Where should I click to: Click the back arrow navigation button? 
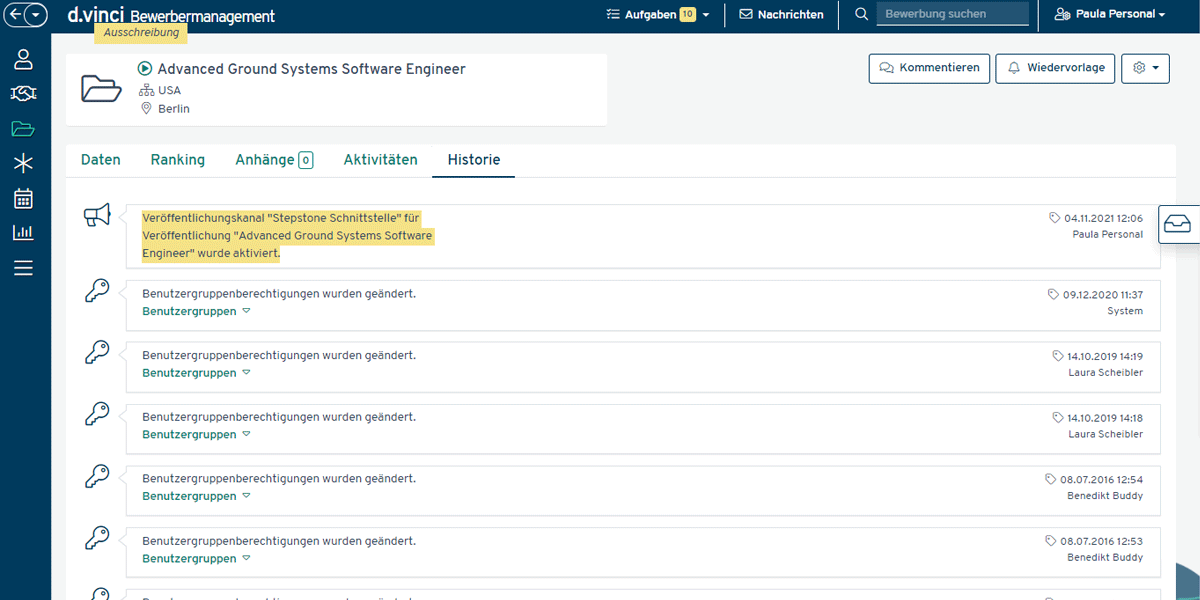[x=15, y=15]
